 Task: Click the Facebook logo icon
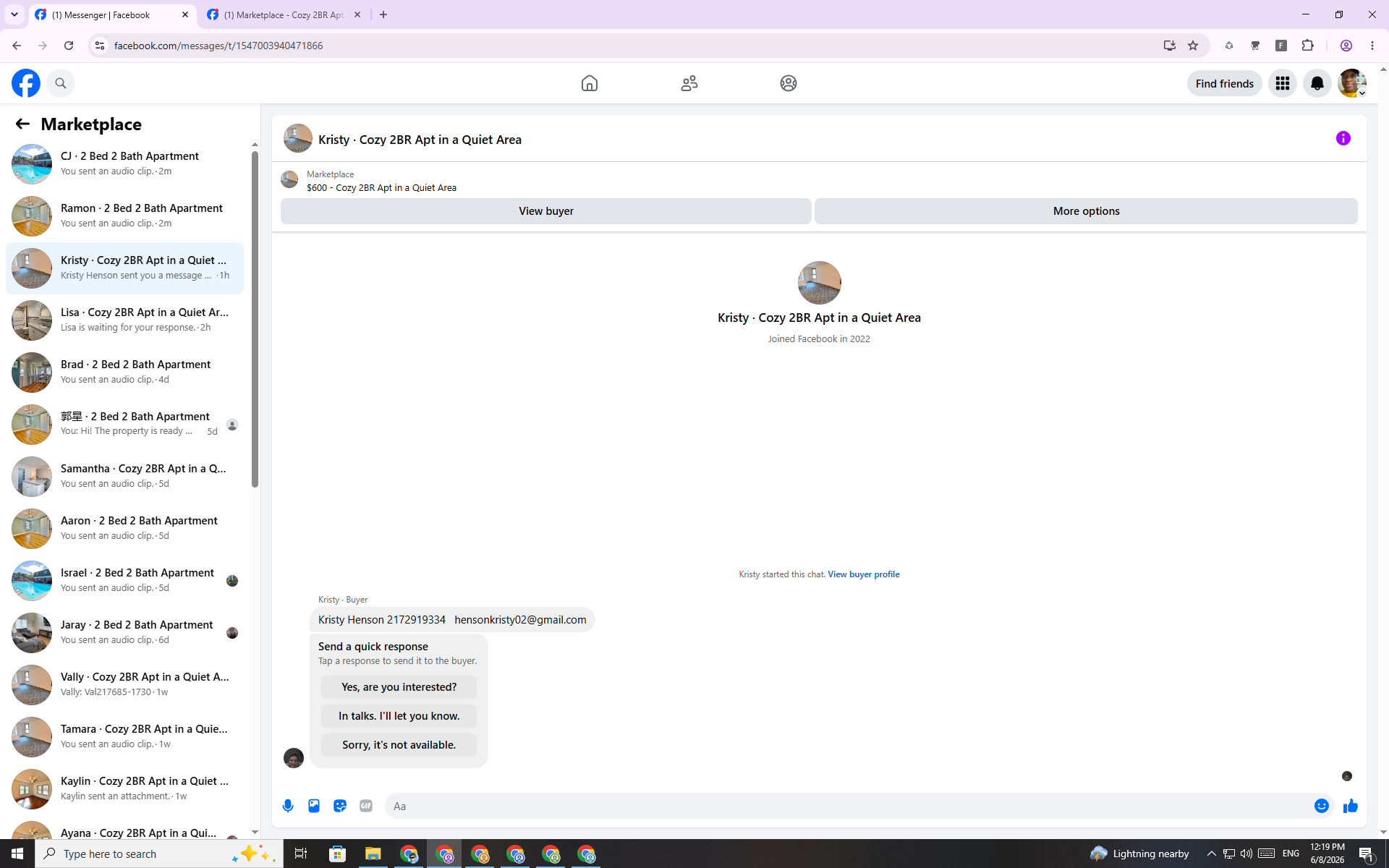(26, 83)
